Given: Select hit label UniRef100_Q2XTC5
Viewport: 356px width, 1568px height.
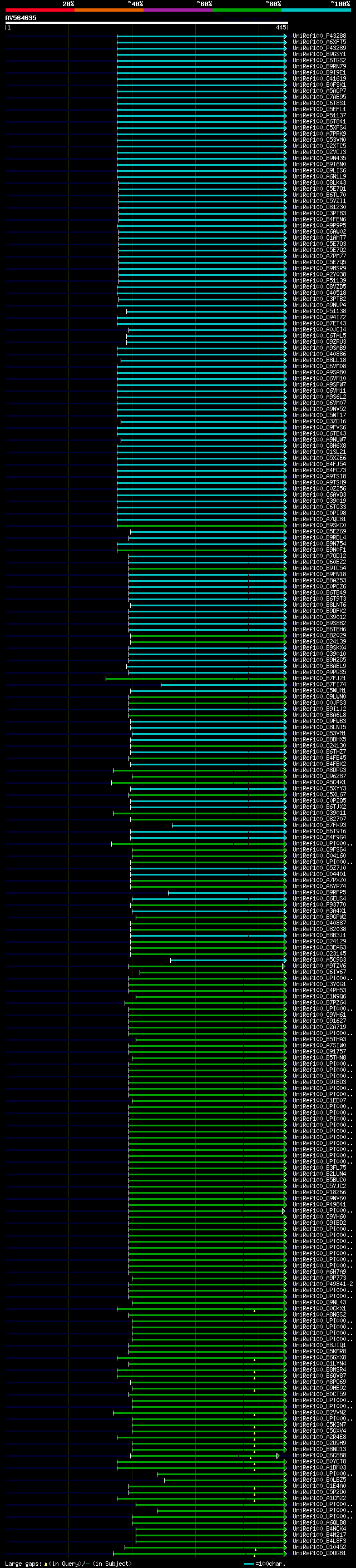Looking at the screenshot, I should (x=319, y=146).
